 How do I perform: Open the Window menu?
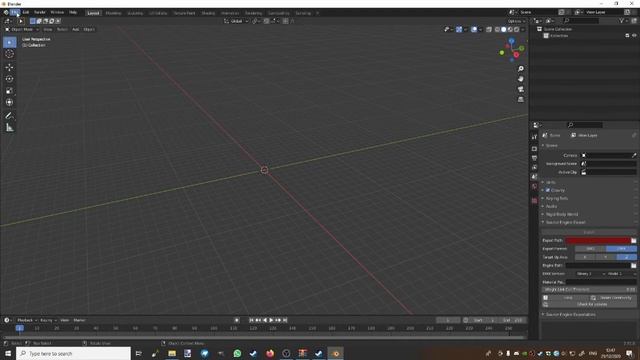click(x=57, y=12)
